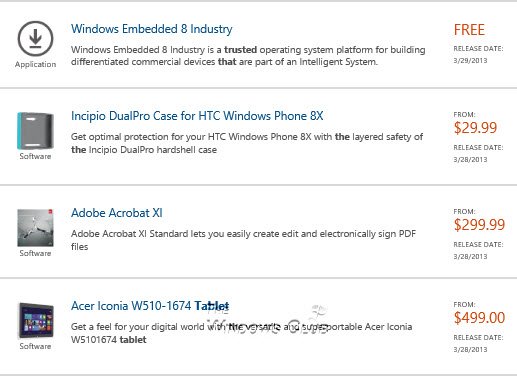Viewport: 517px width, 376px height.
Task: Click the $29.99 price
Action: [x=475, y=128]
